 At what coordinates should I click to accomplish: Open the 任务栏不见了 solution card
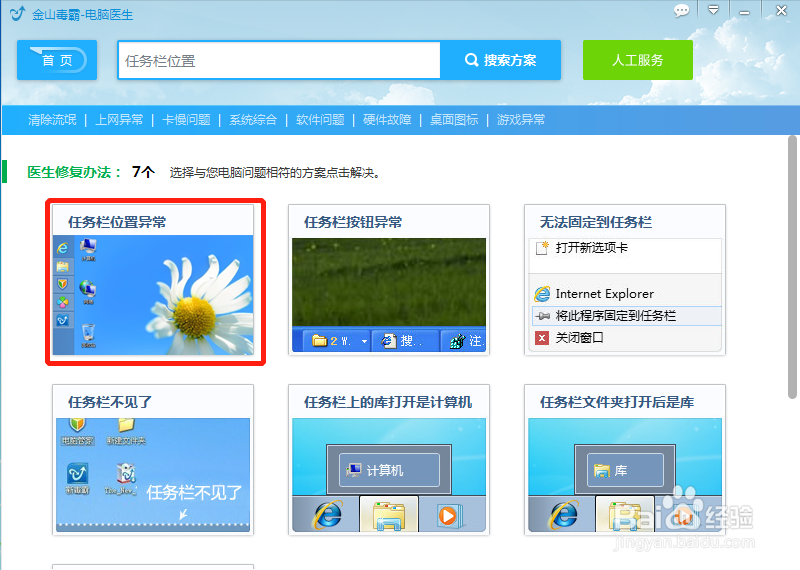click(x=153, y=460)
